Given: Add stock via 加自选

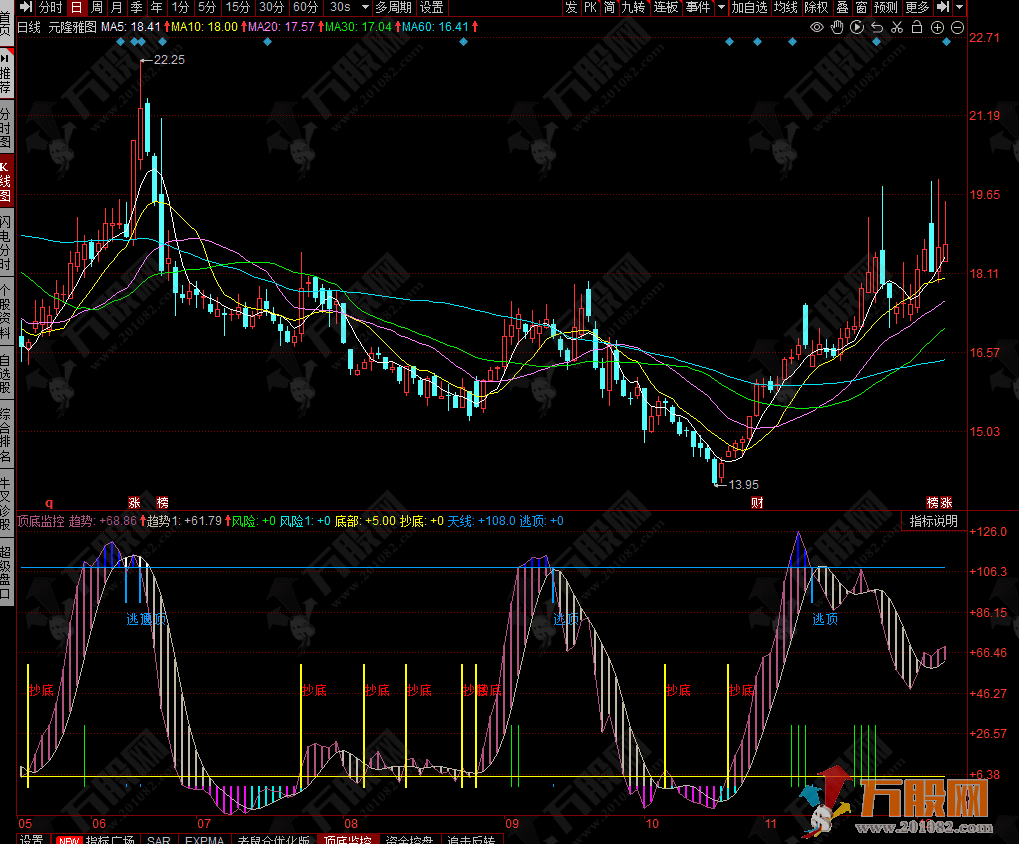Looking at the screenshot, I should click(749, 7).
